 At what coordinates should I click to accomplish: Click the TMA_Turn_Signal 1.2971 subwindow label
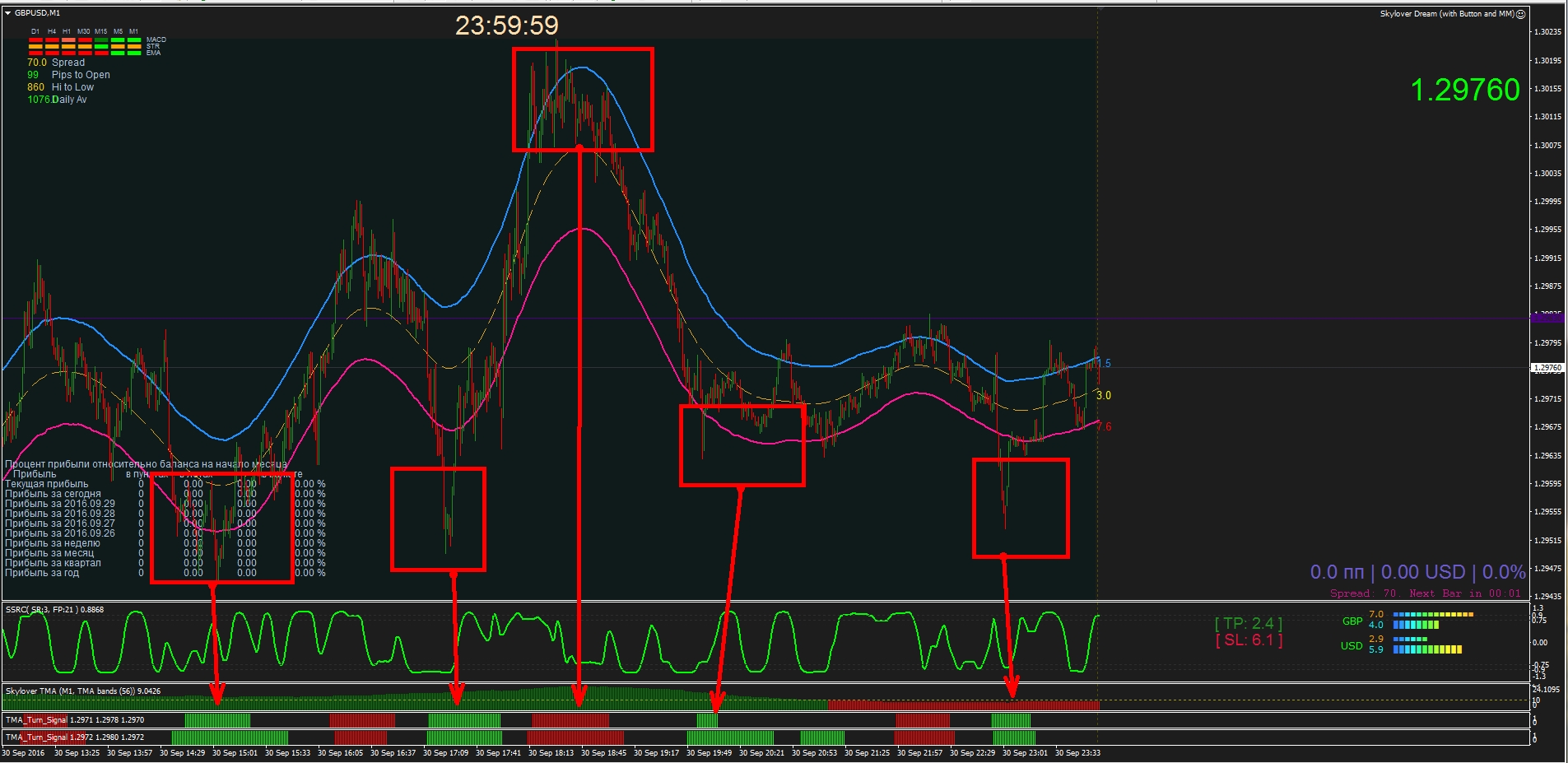pos(75,720)
